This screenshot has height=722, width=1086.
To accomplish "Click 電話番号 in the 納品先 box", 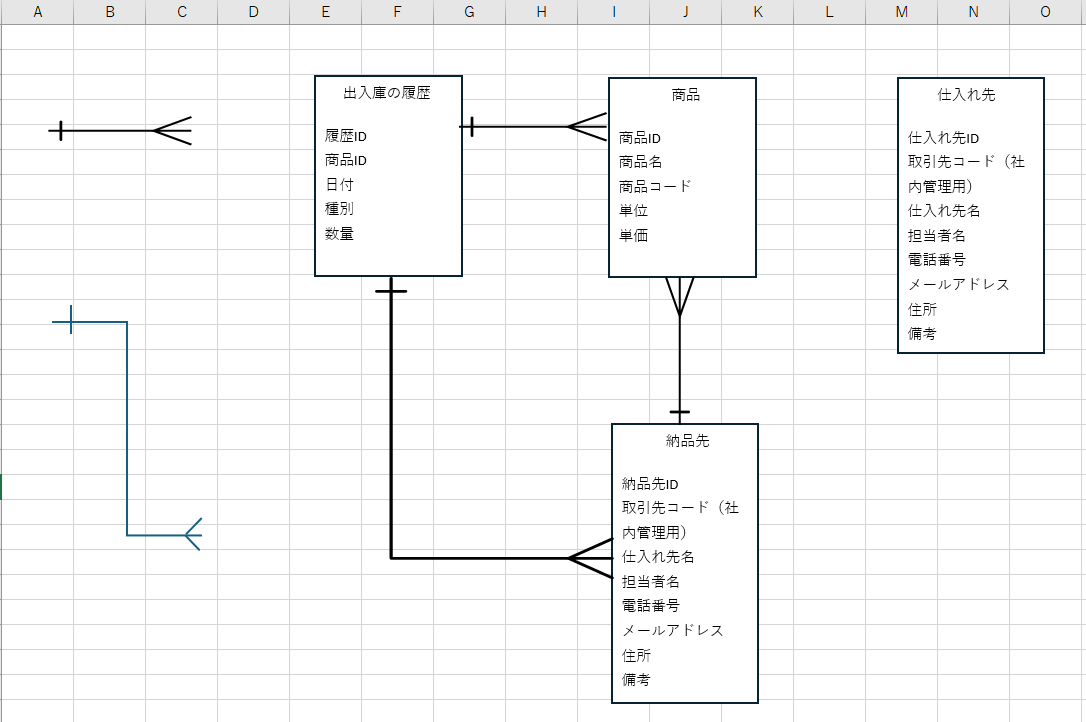I will 650,606.
